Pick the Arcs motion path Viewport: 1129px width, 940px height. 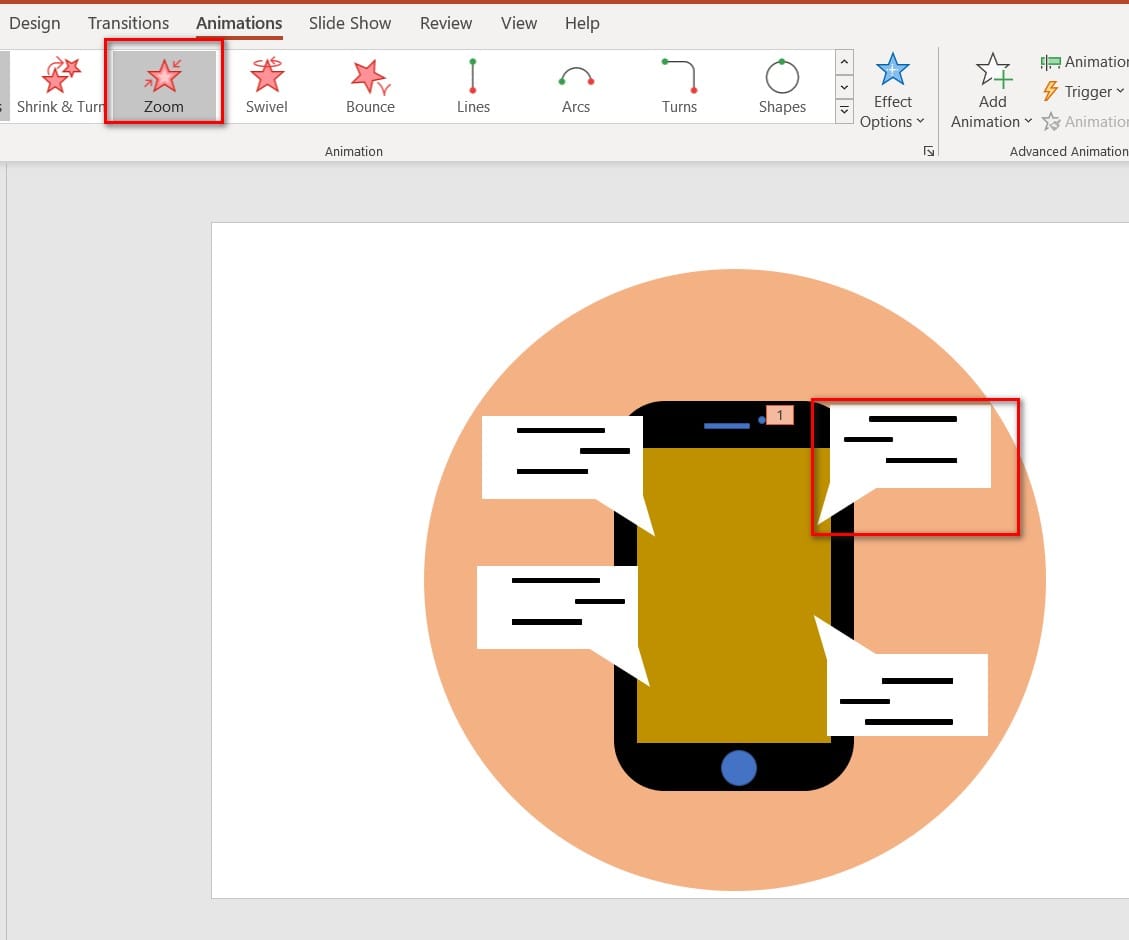tap(576, 86)
